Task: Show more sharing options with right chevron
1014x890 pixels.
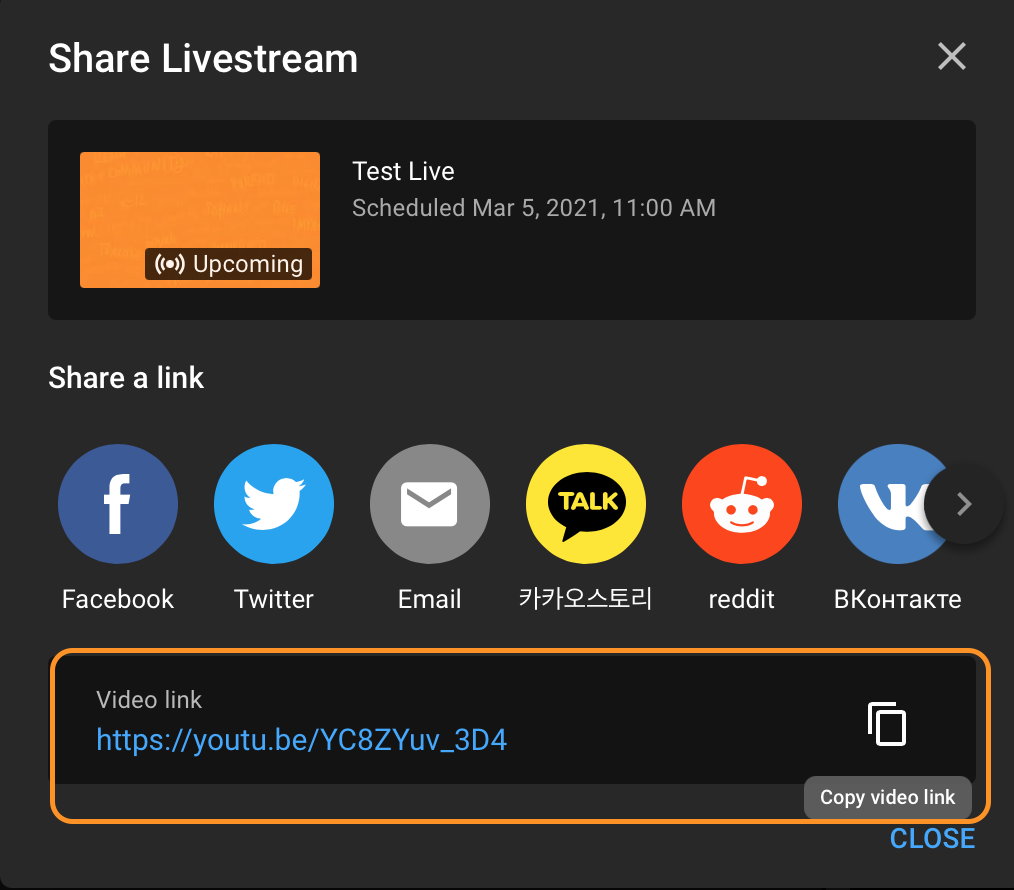Action: pyautogui.click(x=964, y=504)
